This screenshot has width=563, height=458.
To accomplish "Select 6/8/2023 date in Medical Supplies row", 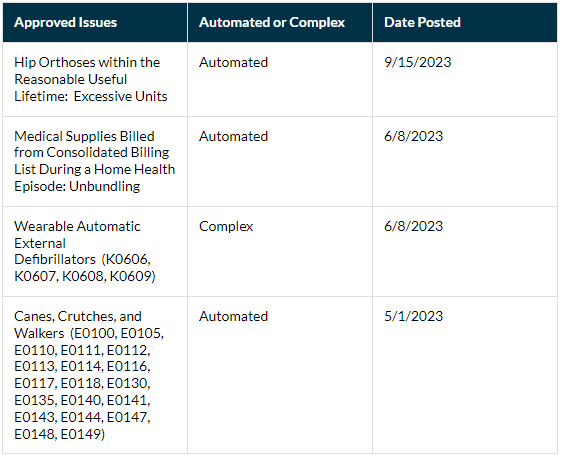I will tap(413, 136).
